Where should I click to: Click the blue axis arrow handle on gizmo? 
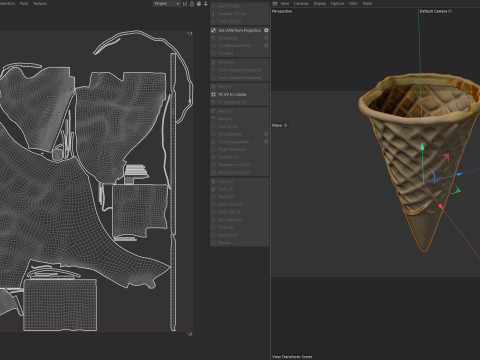[x=459, y=174]
